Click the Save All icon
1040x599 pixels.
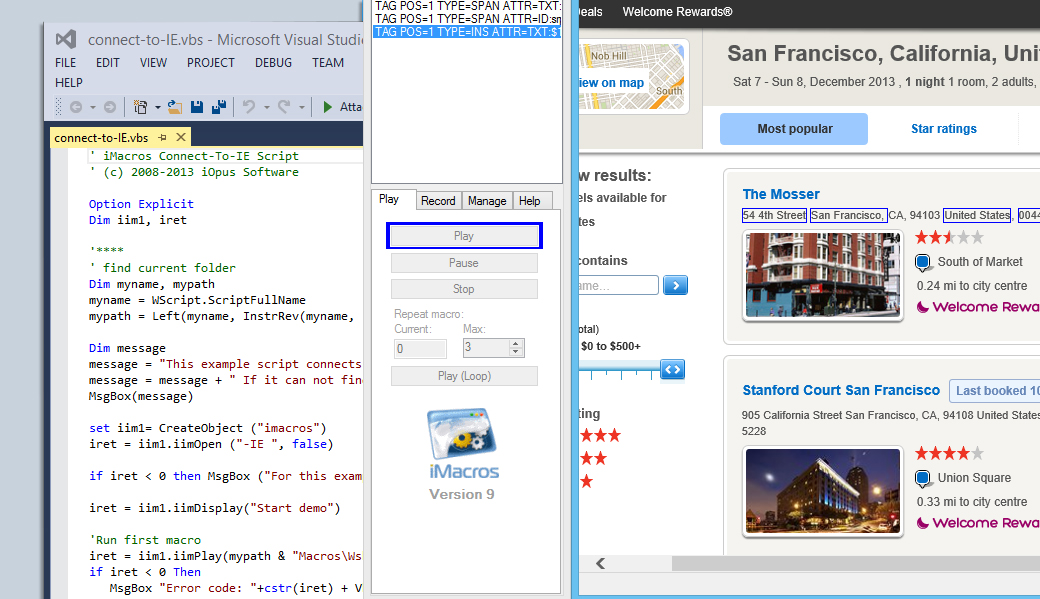[219, 107]
